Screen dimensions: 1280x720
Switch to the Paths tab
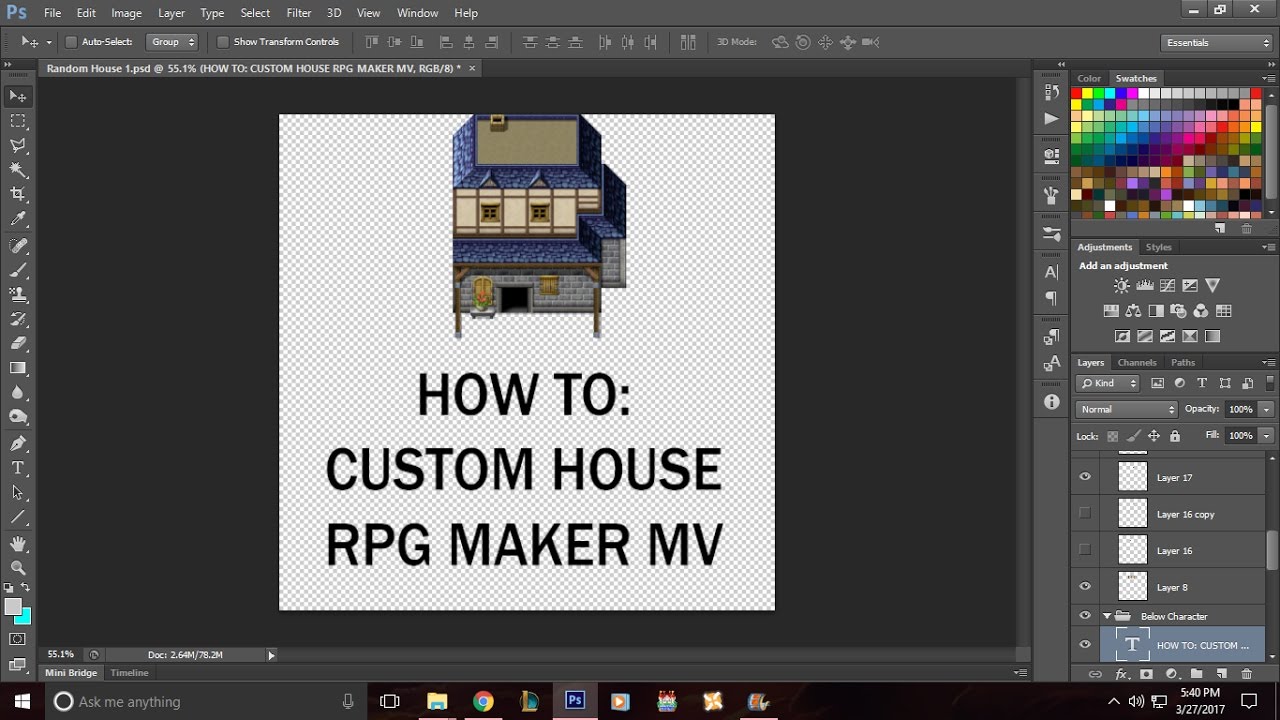click(x=1183, y=362)
